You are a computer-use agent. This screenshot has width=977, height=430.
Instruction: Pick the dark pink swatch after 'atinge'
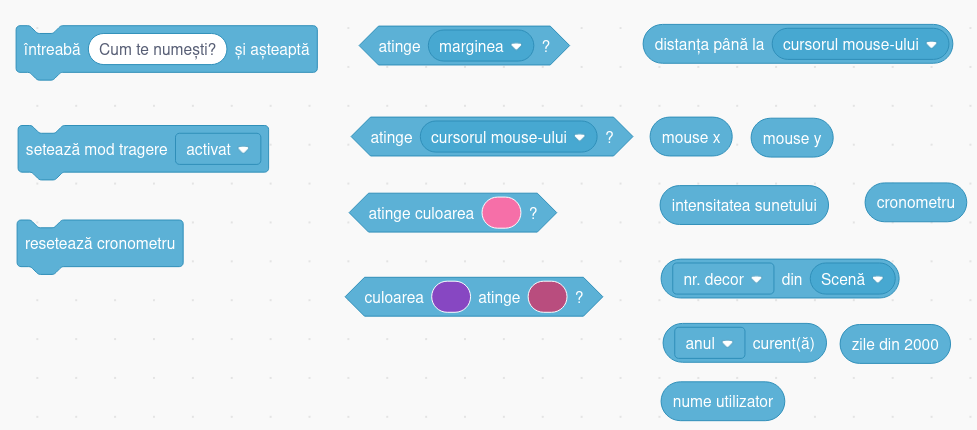547,297
